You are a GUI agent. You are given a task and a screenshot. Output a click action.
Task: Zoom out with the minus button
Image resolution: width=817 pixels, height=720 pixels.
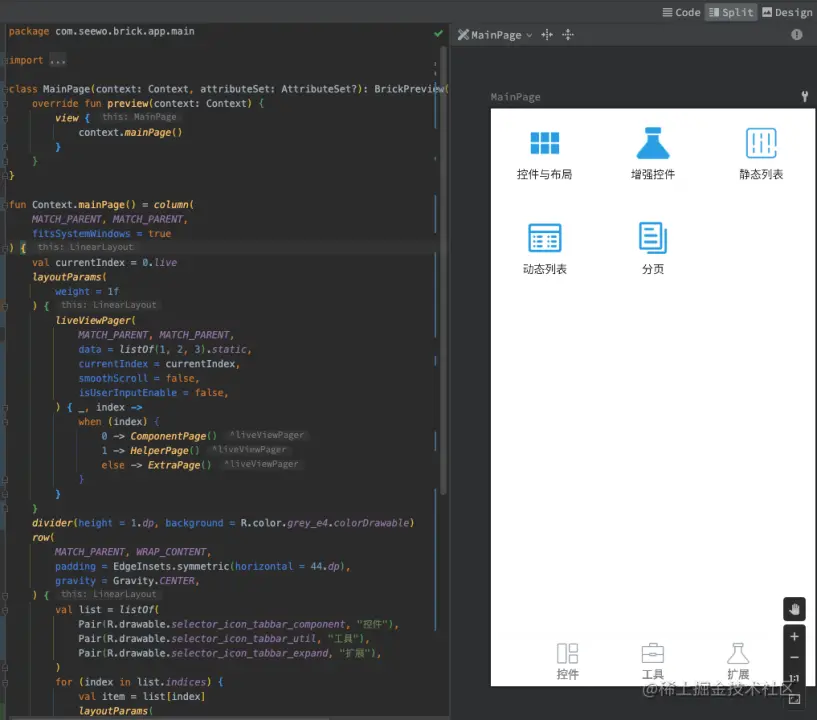[x=795, y=657]
